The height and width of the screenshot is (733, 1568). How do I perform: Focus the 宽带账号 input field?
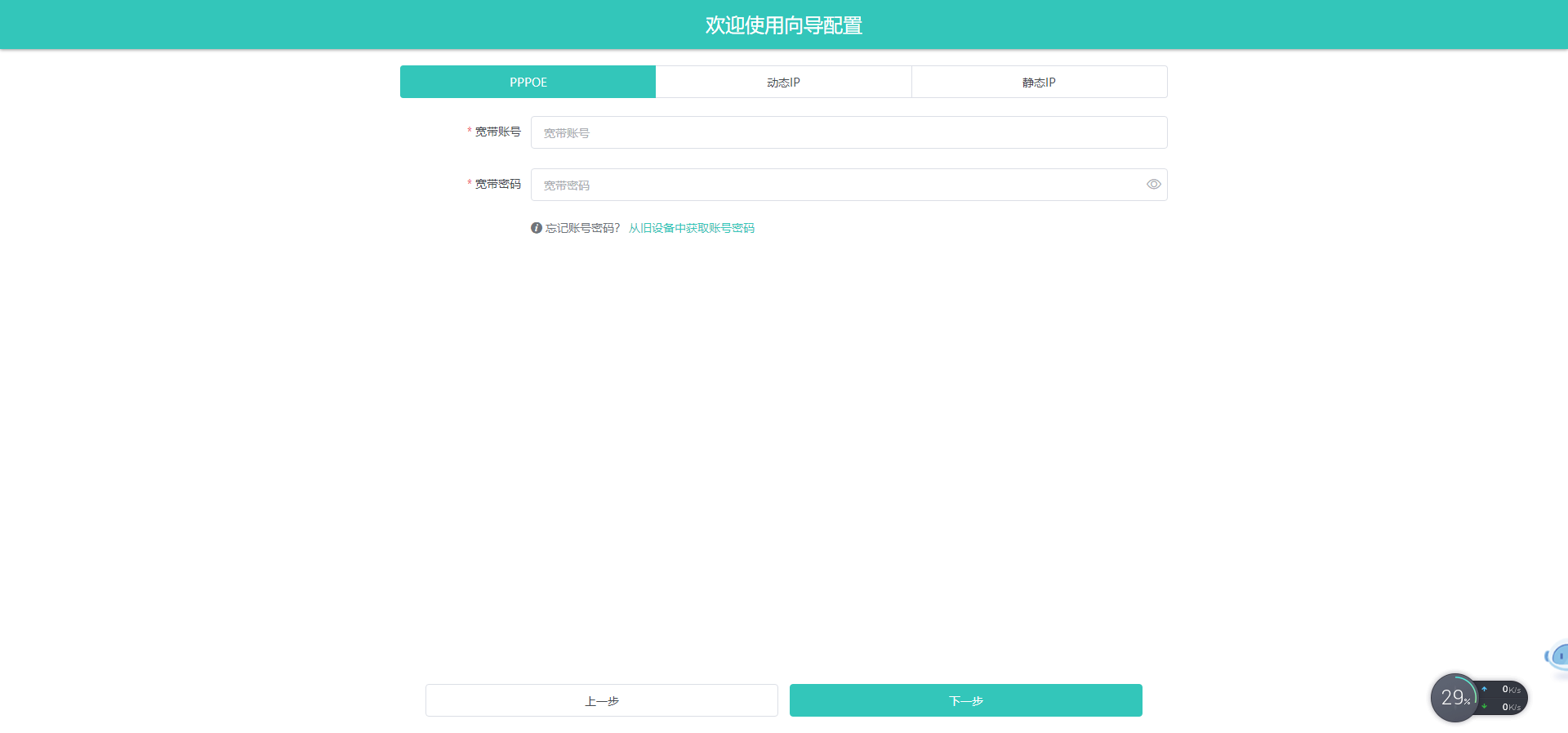tap(849, 132)
